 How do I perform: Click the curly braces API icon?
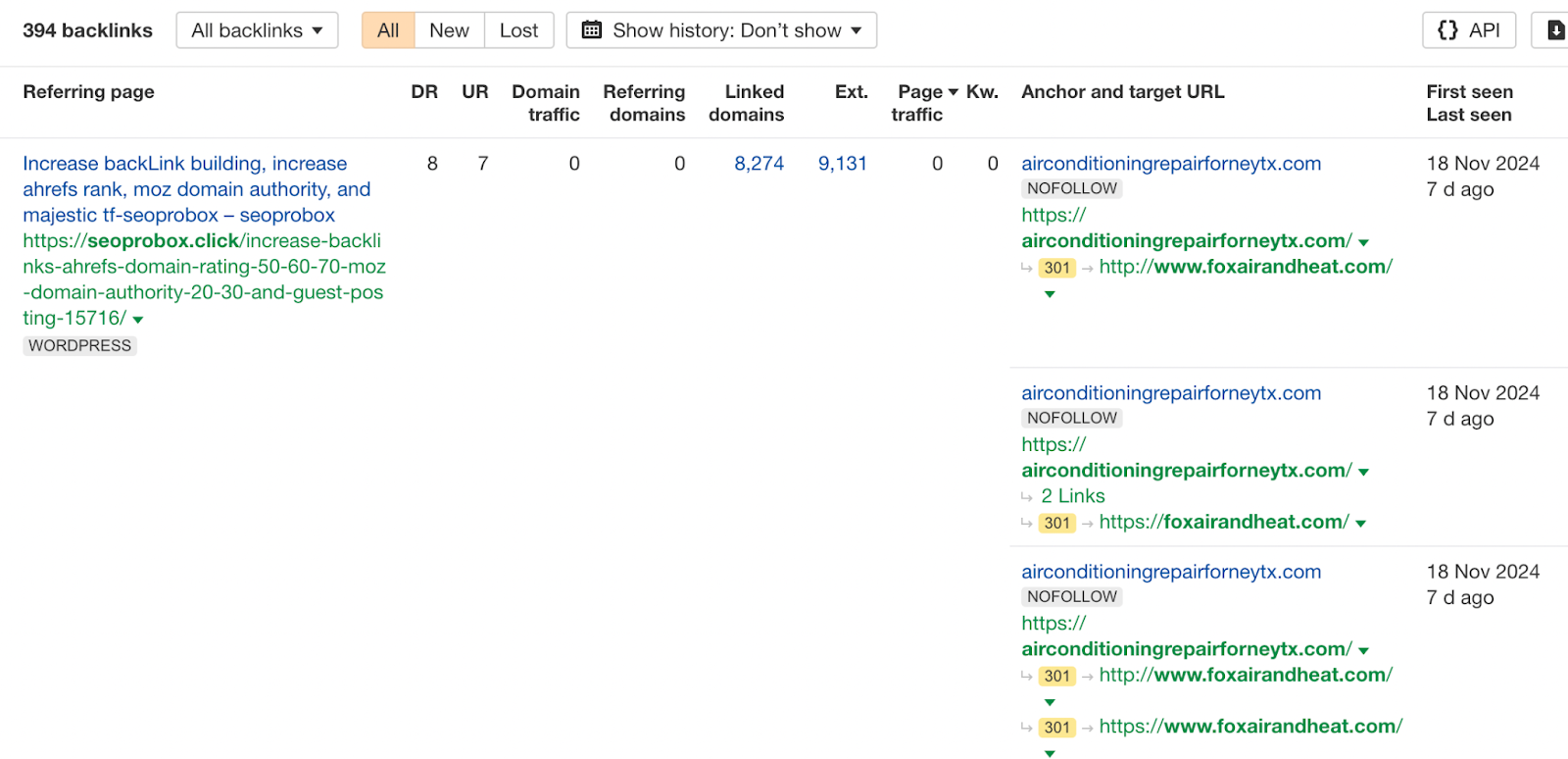tap(1447, 30)
